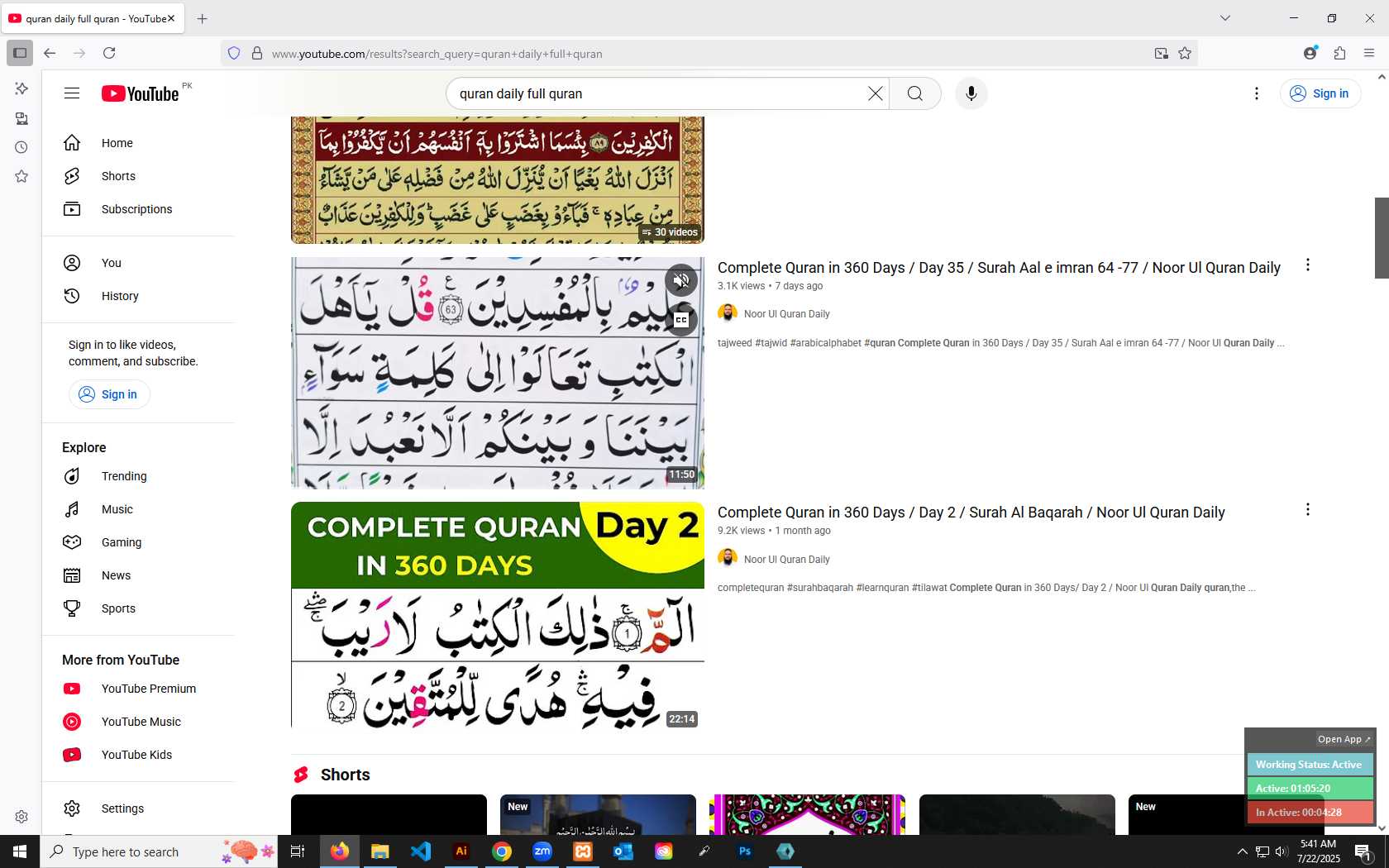Open the 30 videos playlist thumbnail
Screen dimensions: 1389x868
pyautogui.click(x=498, y=179)
